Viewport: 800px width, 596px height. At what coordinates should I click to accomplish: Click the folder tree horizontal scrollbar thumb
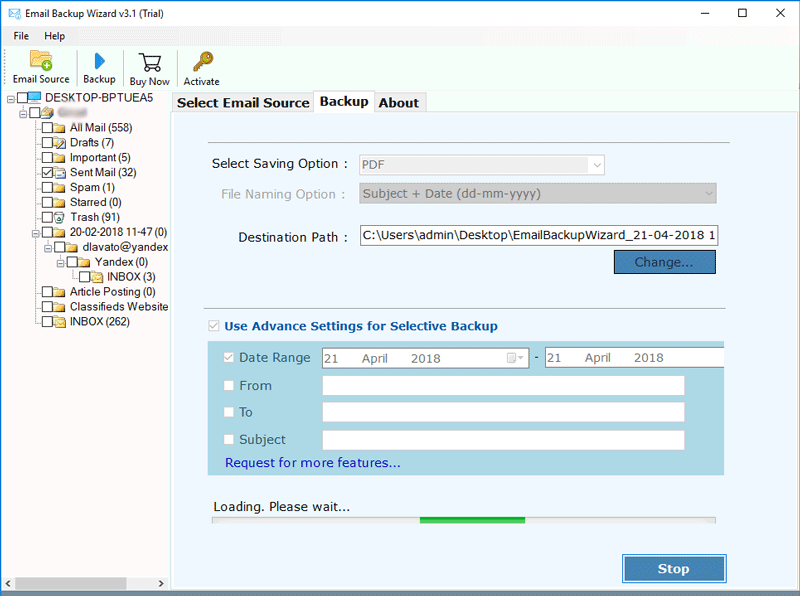coord(70,583)
